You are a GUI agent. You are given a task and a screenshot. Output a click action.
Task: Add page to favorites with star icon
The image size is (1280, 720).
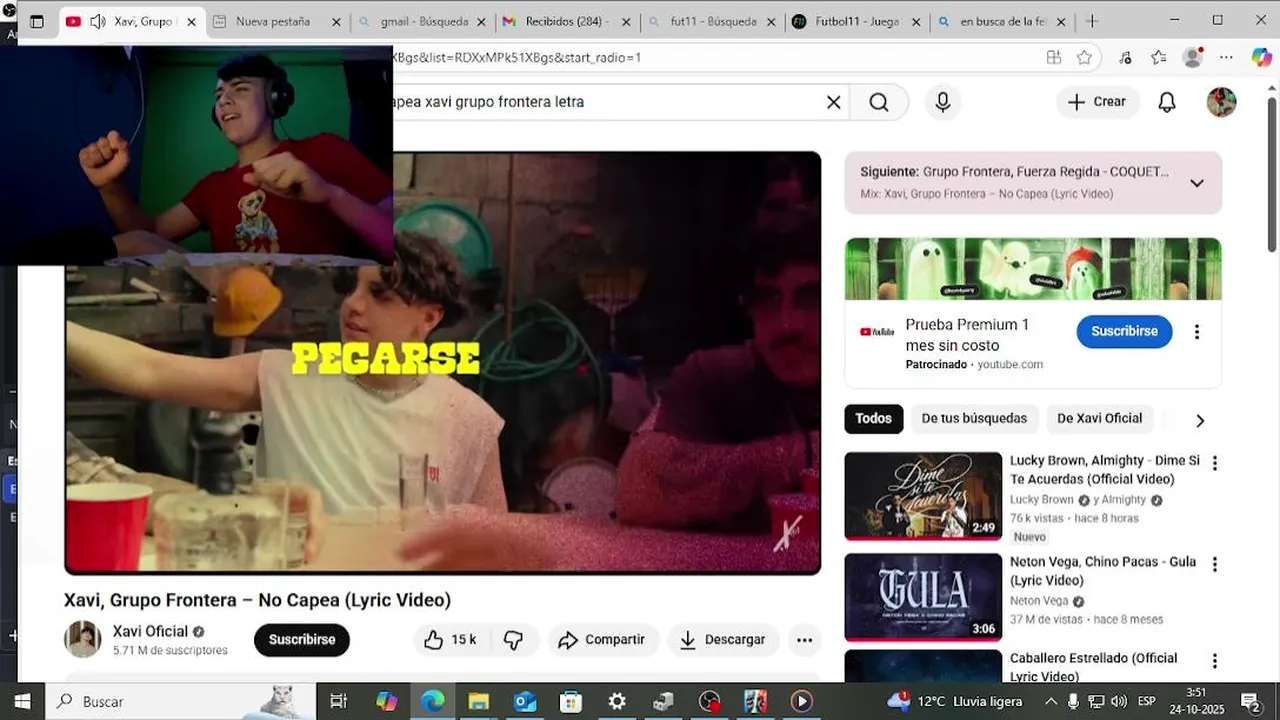pyautogui.click(x=1084, y=58)
